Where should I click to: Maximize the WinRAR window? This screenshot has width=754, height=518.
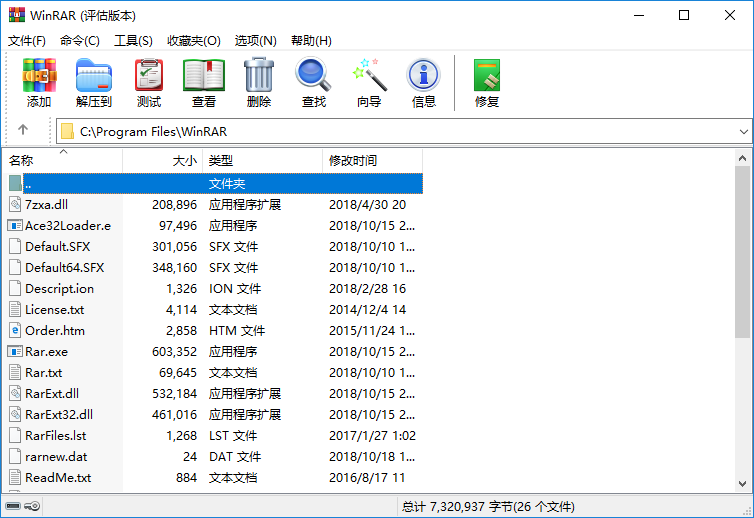684,15
